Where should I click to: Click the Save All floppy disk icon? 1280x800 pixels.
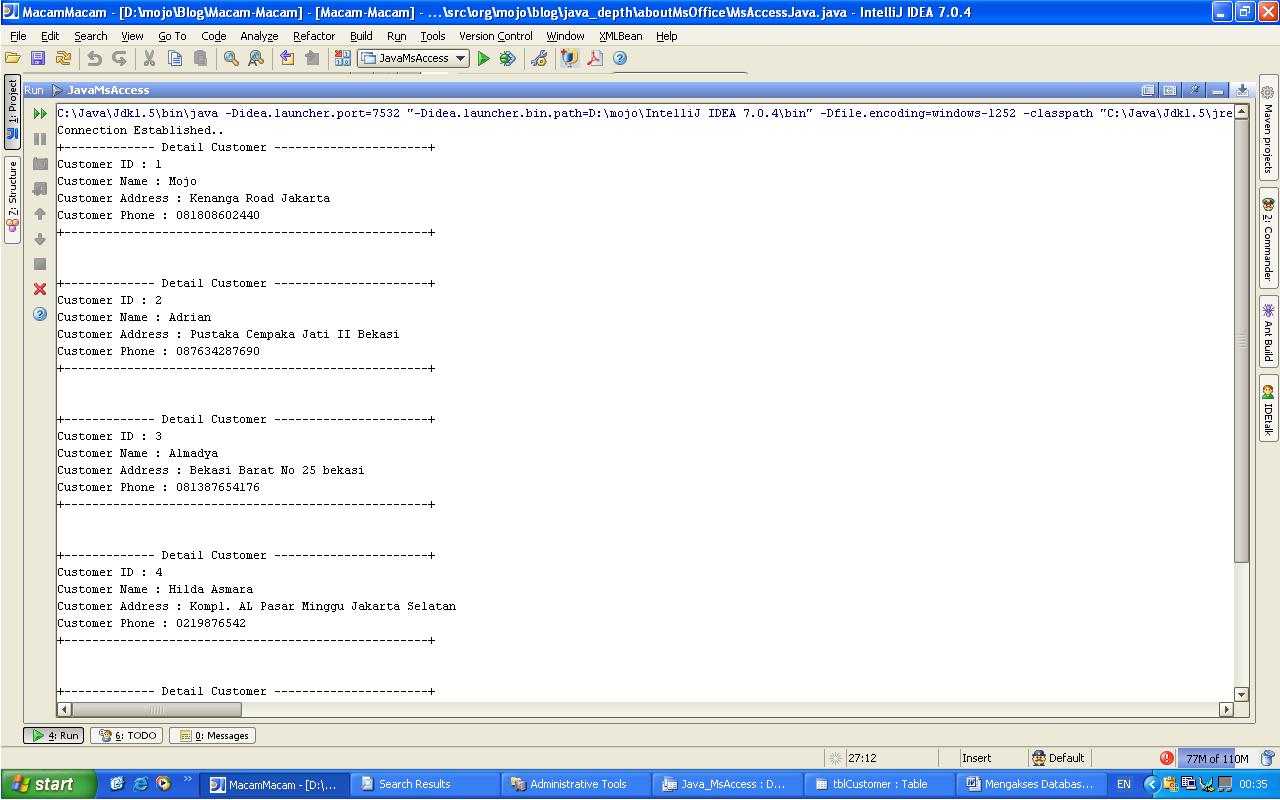pyautogui.click(x=38, y=59)
